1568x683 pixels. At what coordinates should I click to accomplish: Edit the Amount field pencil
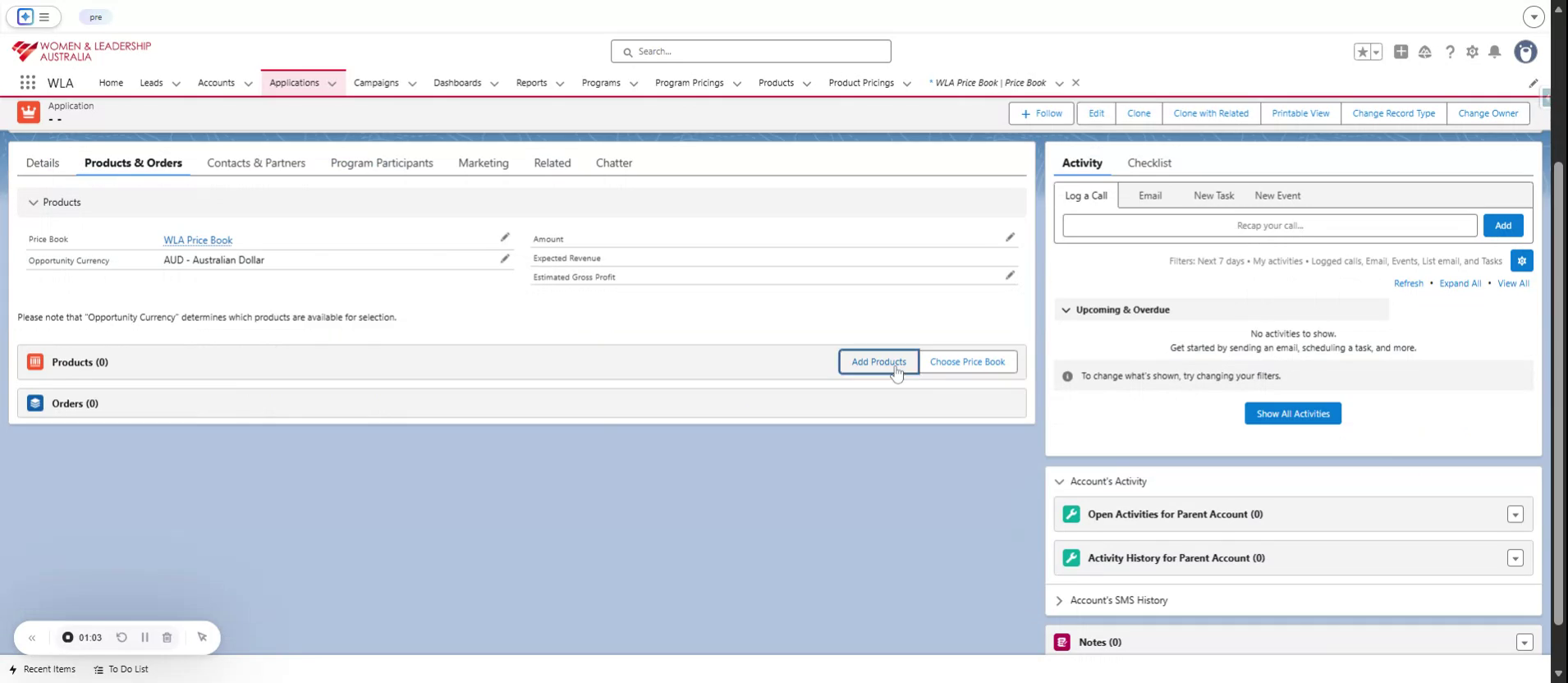pyautogui.click(x=1010, y=237)
